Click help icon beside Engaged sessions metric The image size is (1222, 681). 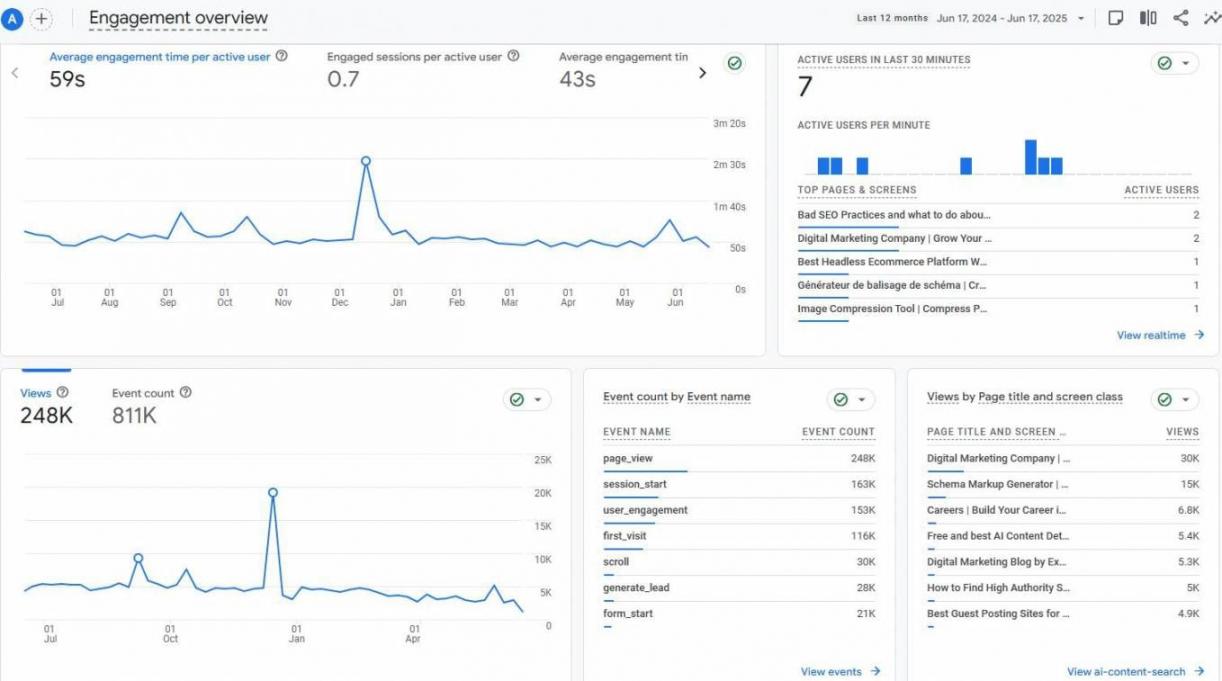coord(513,57)
